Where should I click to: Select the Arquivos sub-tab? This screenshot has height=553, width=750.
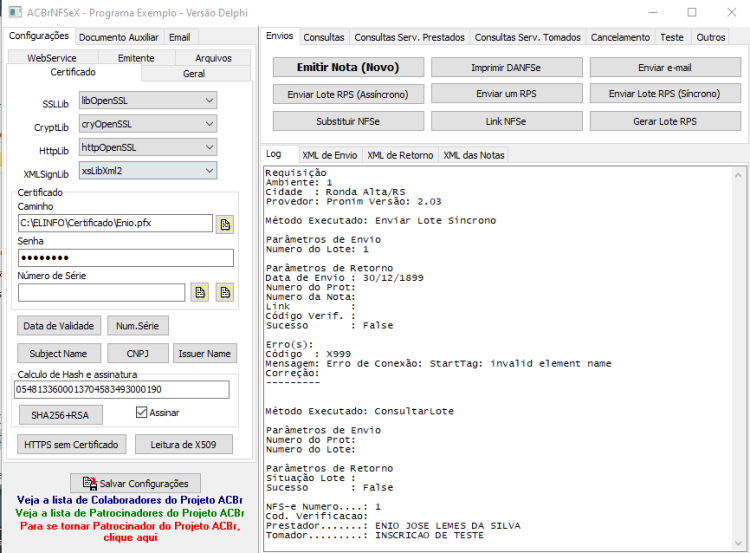point(213,58)
